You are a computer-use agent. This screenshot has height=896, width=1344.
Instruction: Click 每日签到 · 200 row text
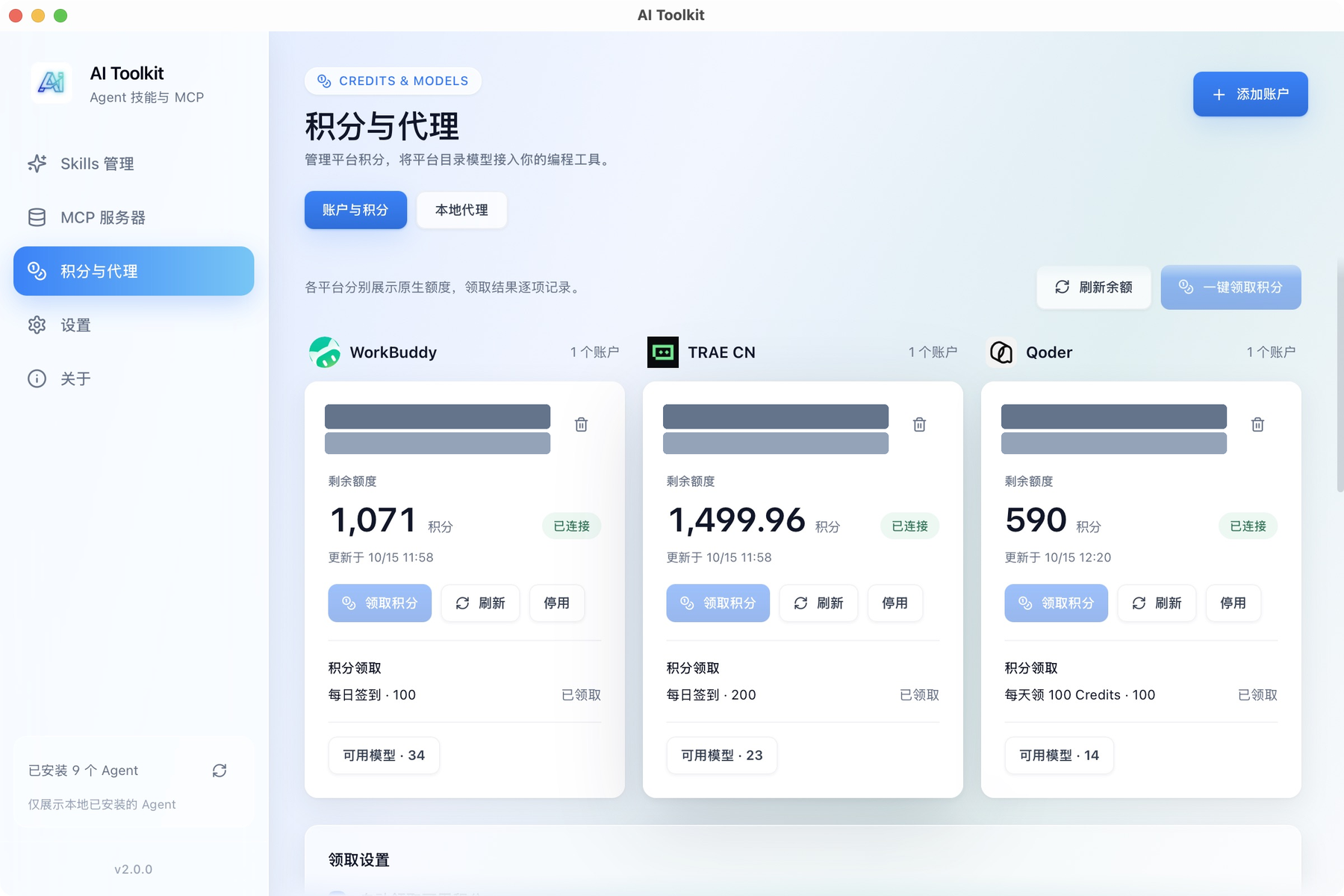[711, 695]
